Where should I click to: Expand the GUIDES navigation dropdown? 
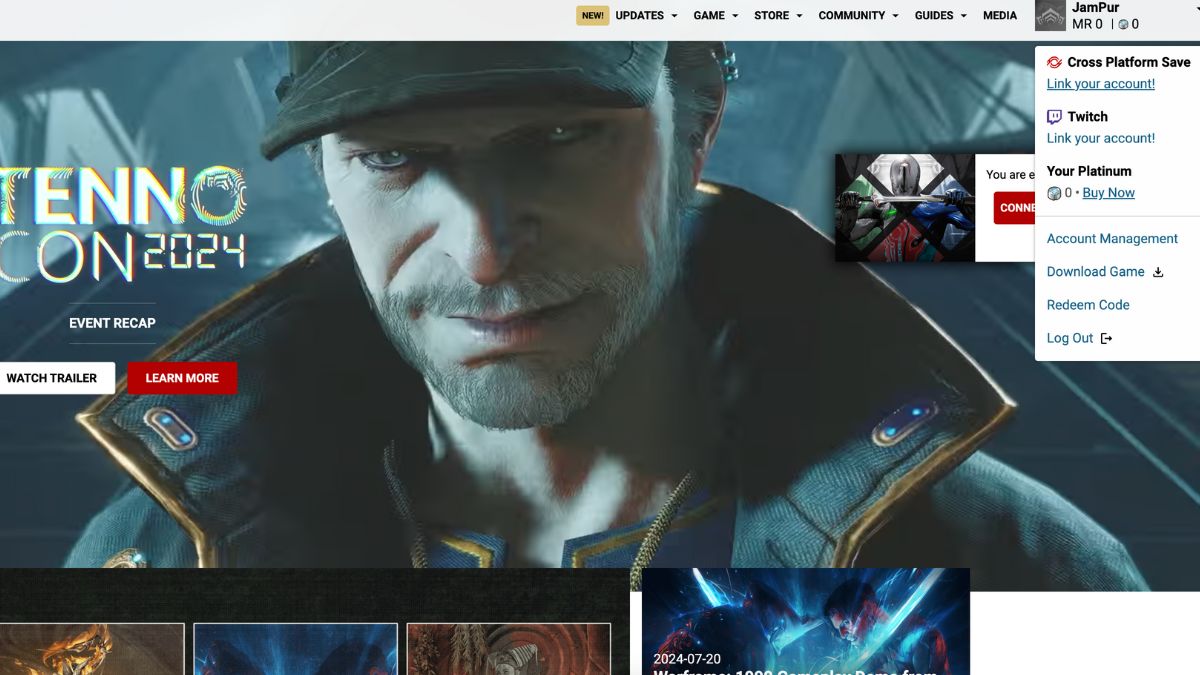pyautogui.click(x=940, y=16)
